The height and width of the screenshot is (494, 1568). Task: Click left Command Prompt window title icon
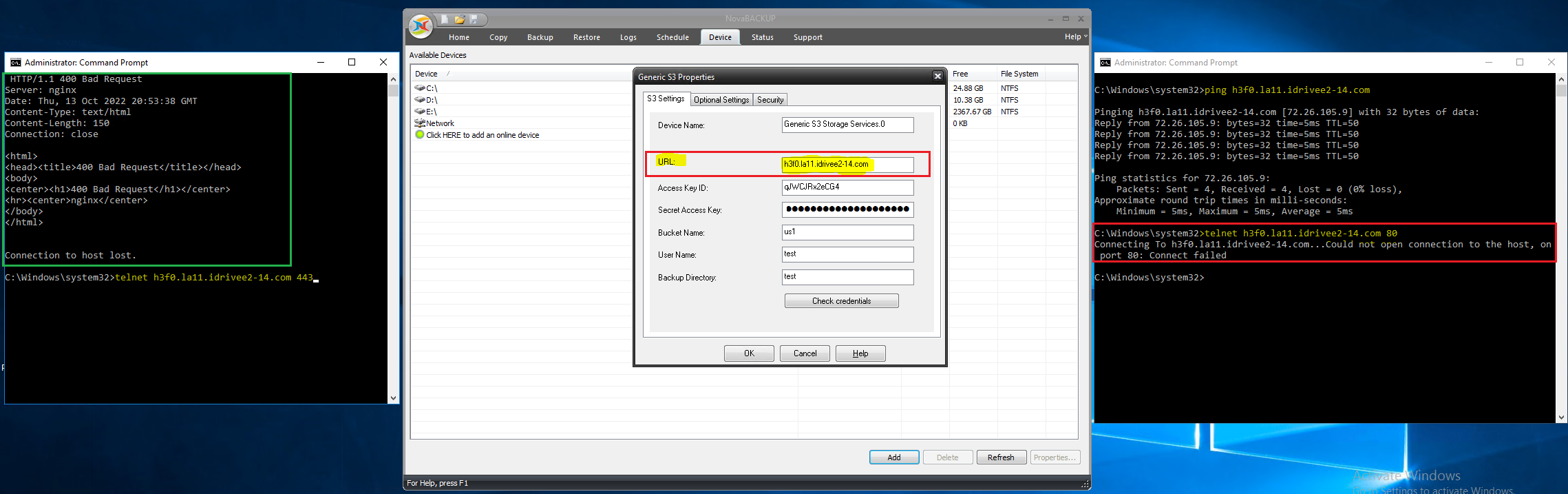[15, 62]
